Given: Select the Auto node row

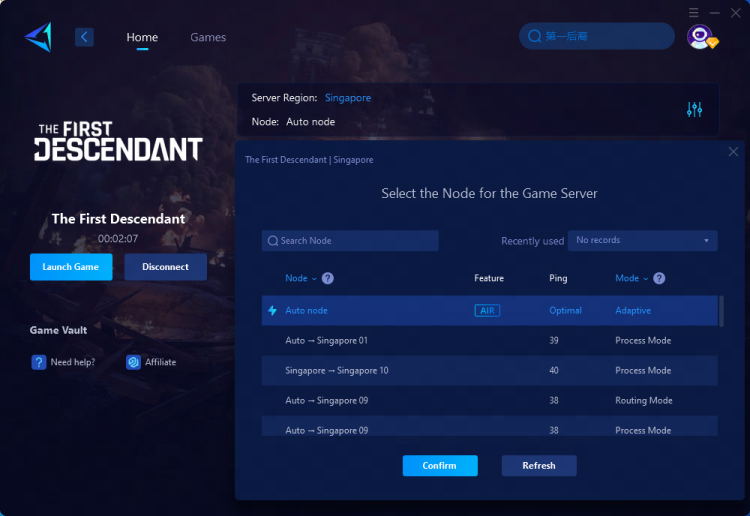Looking at the screenshot, I should pos(489,310).
